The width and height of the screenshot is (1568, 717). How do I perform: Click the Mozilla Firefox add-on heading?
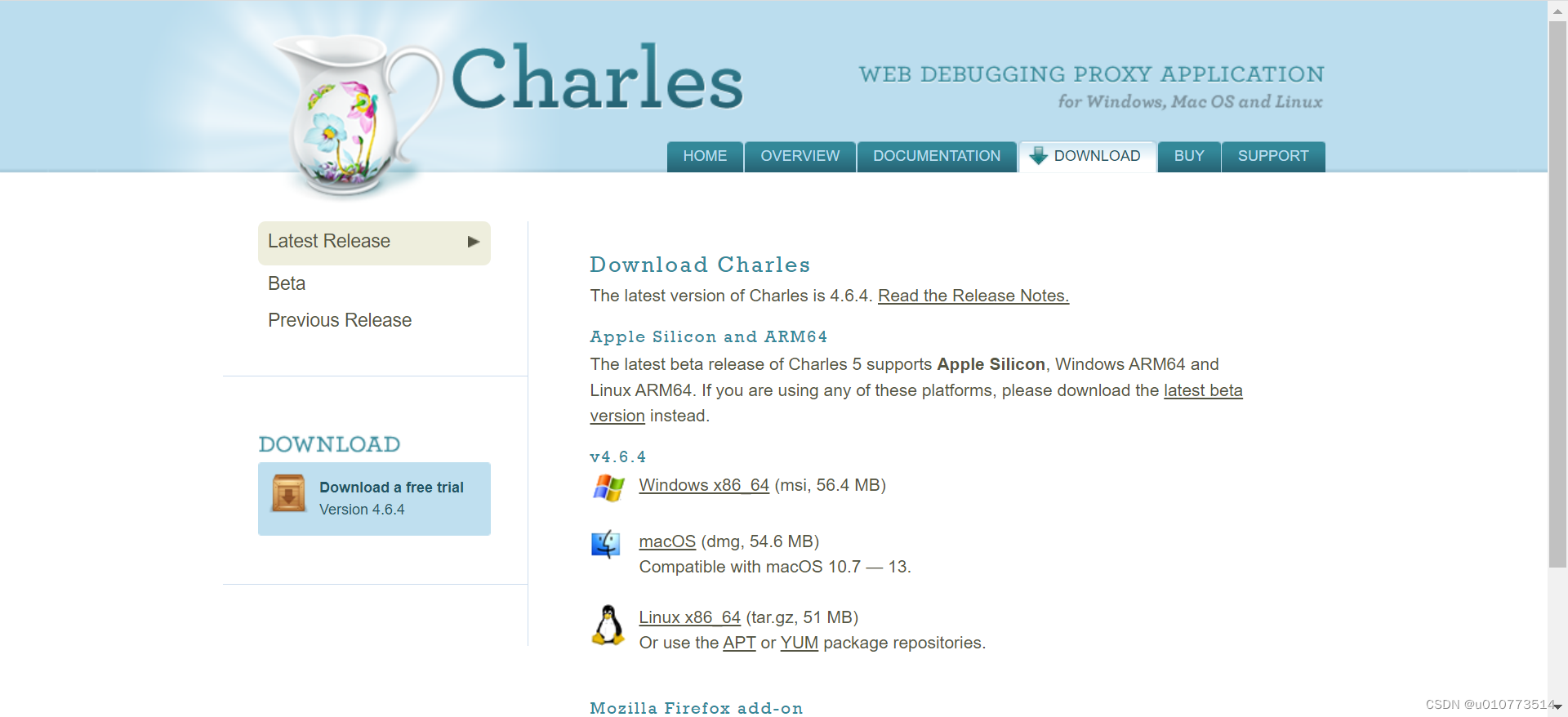(x=696, y=708)
